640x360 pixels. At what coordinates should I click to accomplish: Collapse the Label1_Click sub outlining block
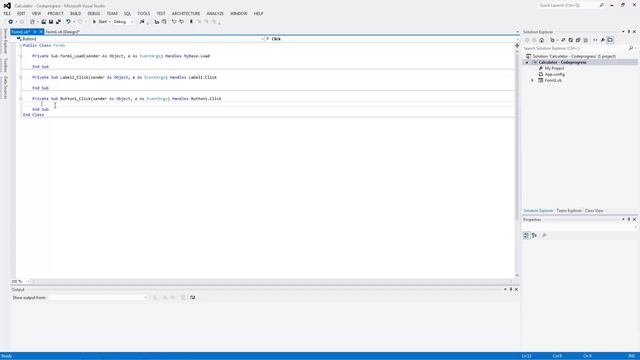pos(20,77)
